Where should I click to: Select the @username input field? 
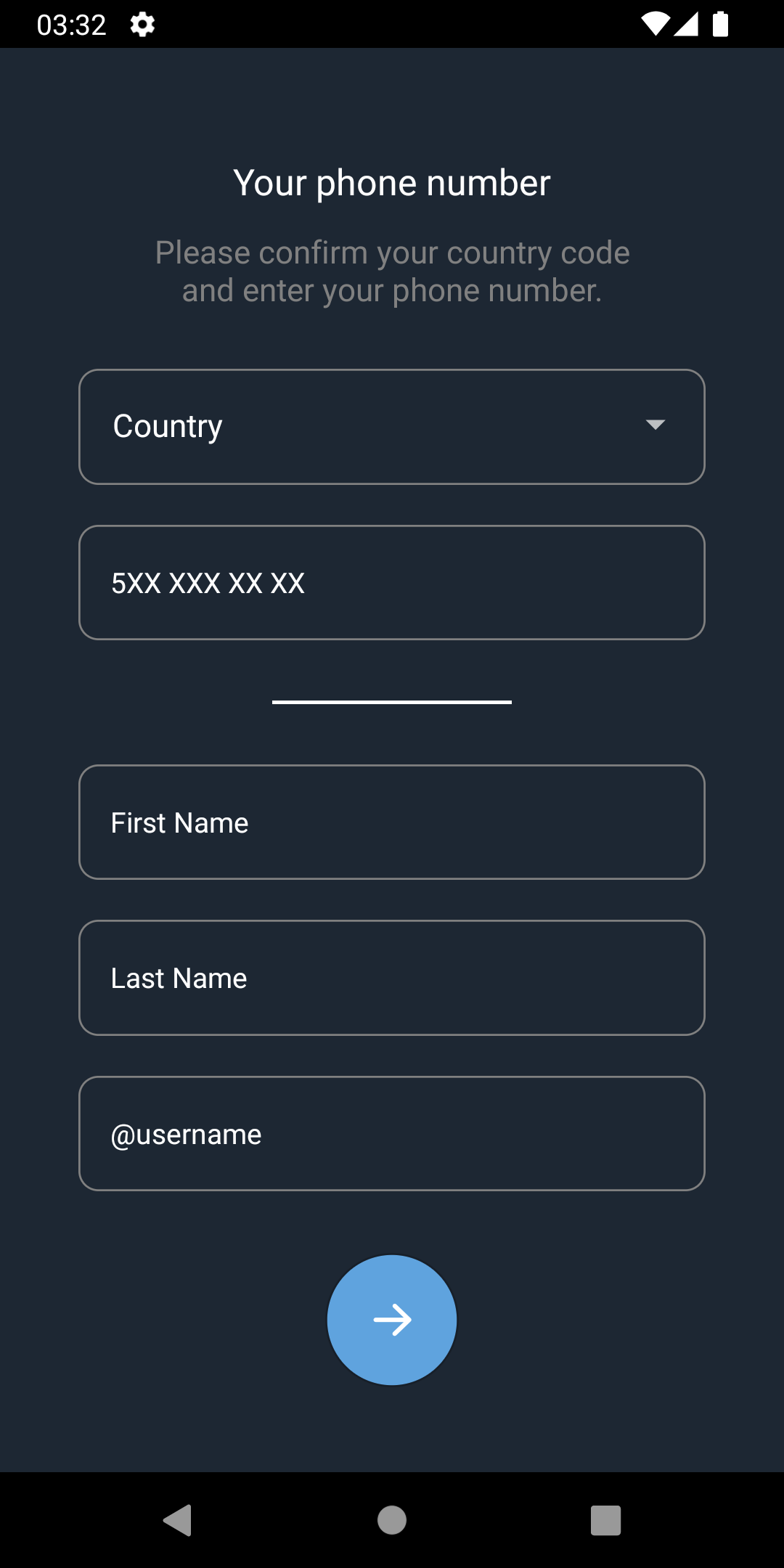point(392,1133)
